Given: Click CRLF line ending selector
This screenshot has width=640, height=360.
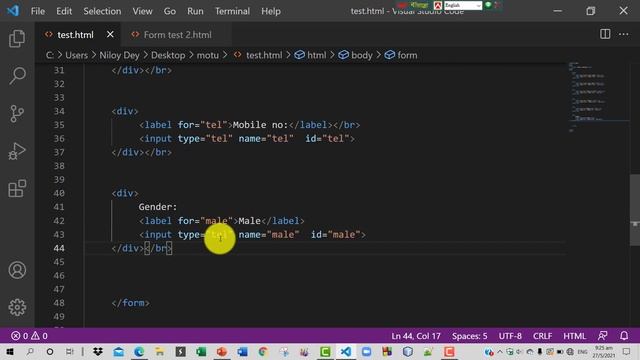Looking at the screenshot, I should coord(542,336).
